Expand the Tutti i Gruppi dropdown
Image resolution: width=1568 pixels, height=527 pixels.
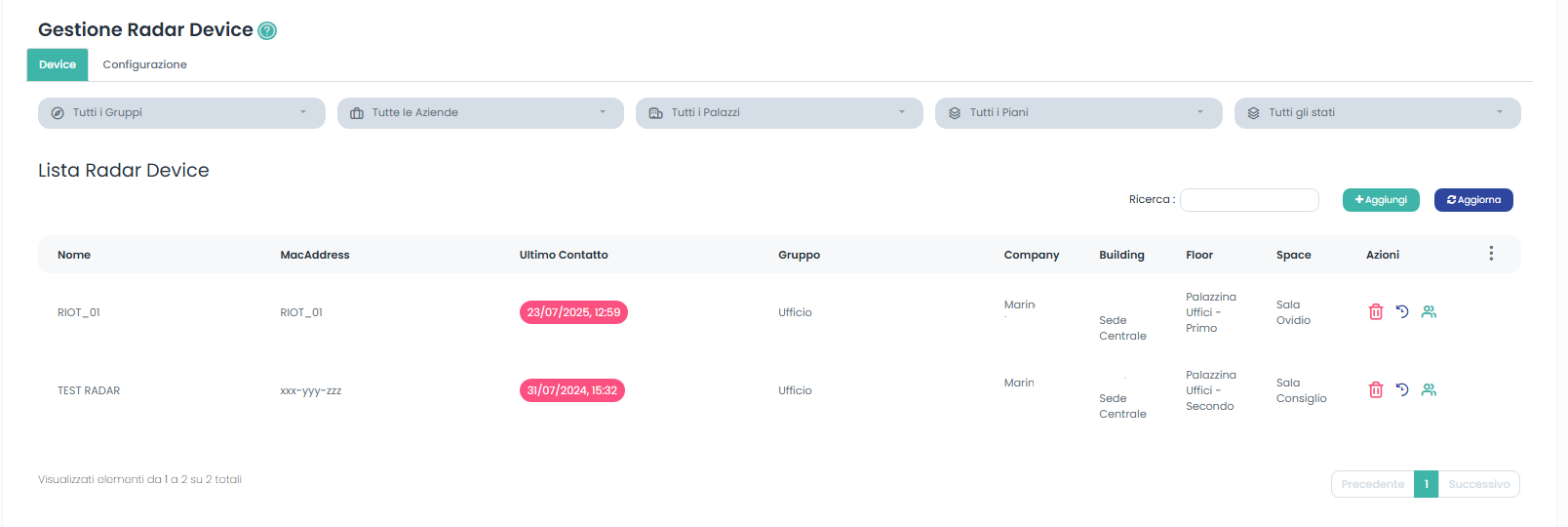[x=181, y=113]
